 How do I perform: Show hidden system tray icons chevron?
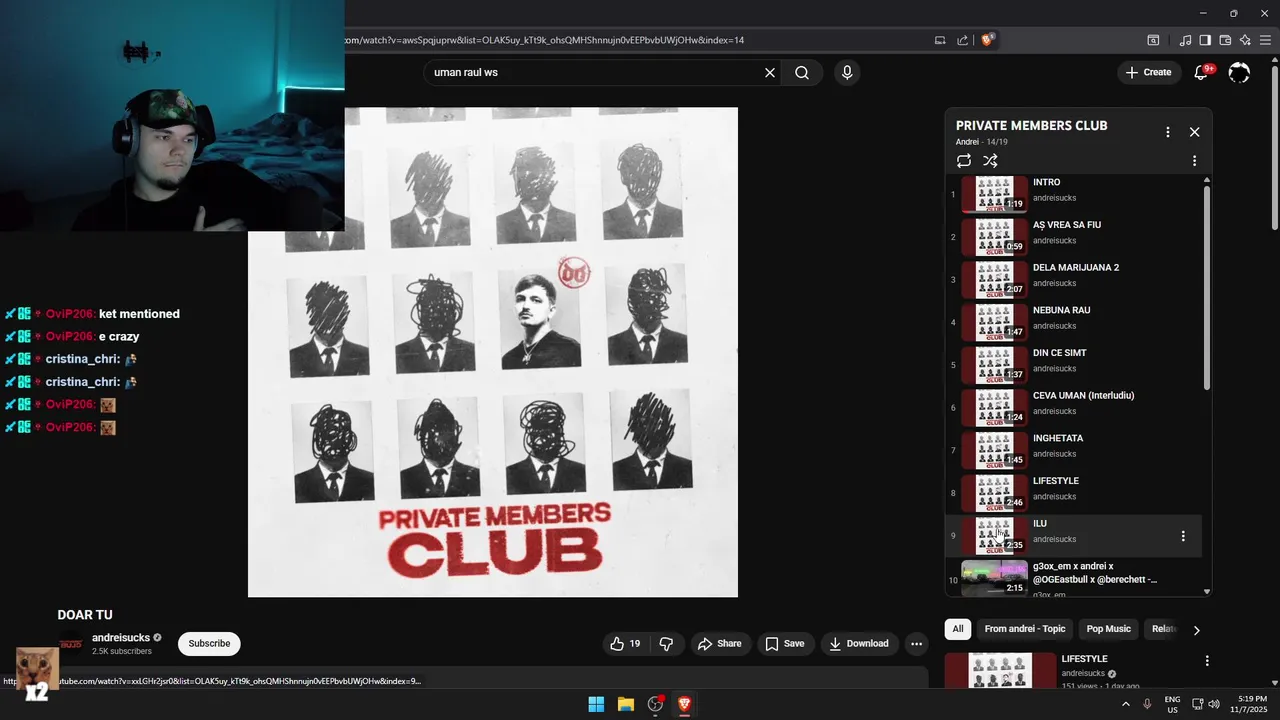1125,704
